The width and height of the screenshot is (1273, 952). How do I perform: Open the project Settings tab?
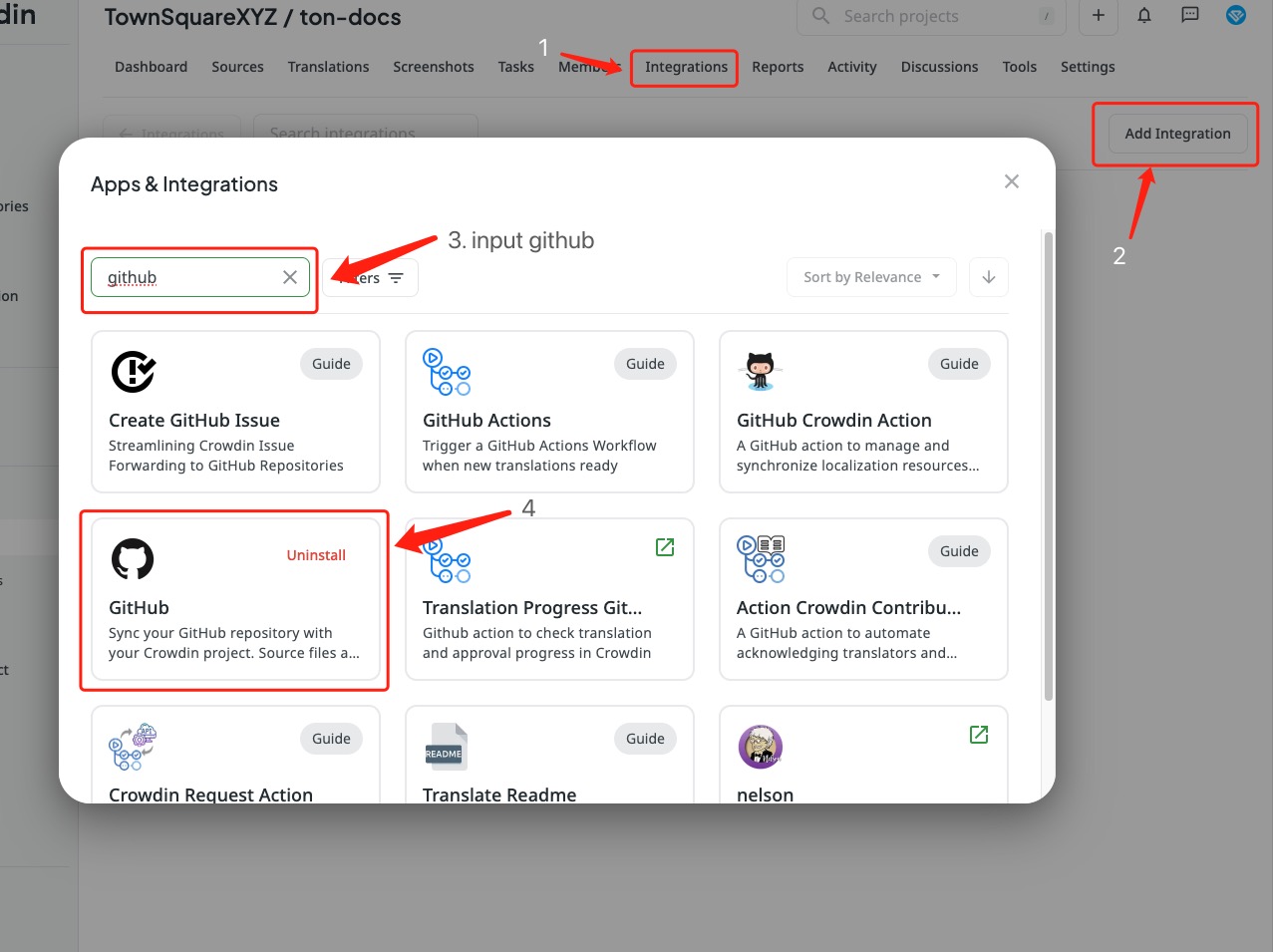pyautogui.click(x=1088, y=67)
